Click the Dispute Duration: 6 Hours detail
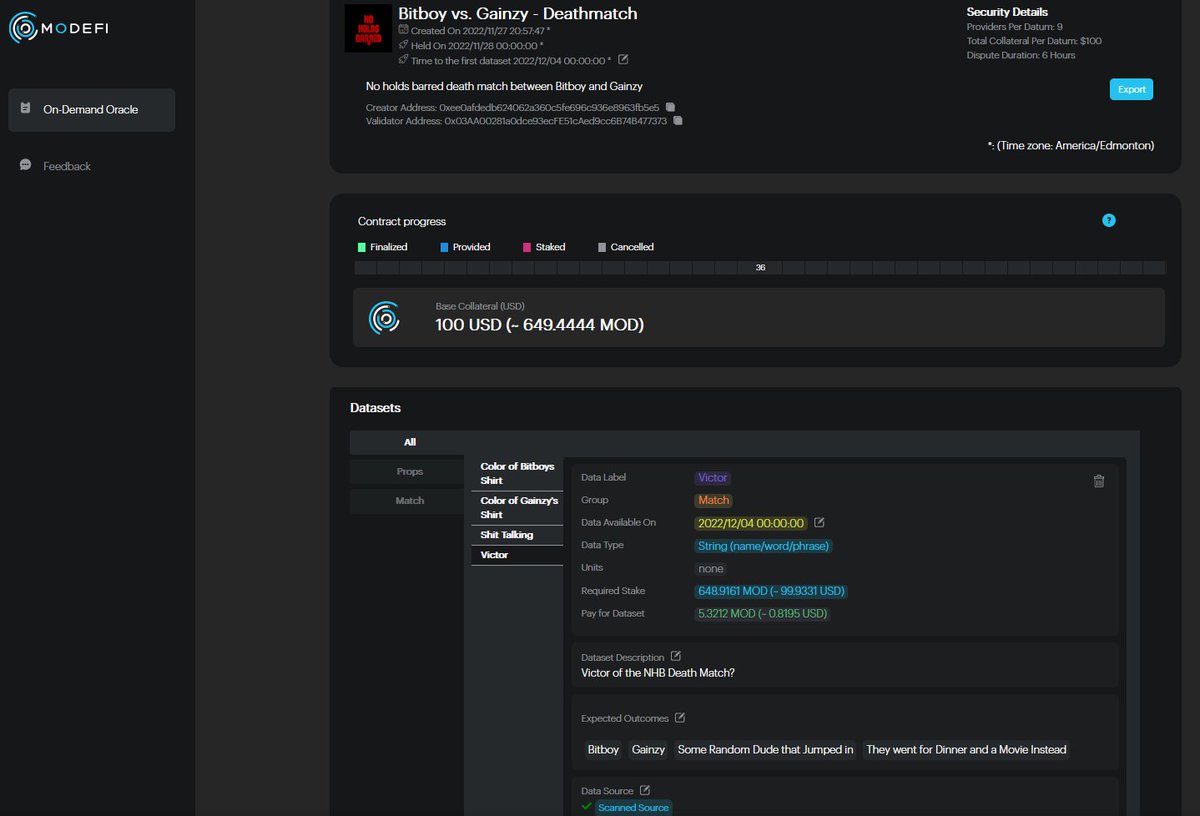 pyautogui.click(x=1020, y=55)
